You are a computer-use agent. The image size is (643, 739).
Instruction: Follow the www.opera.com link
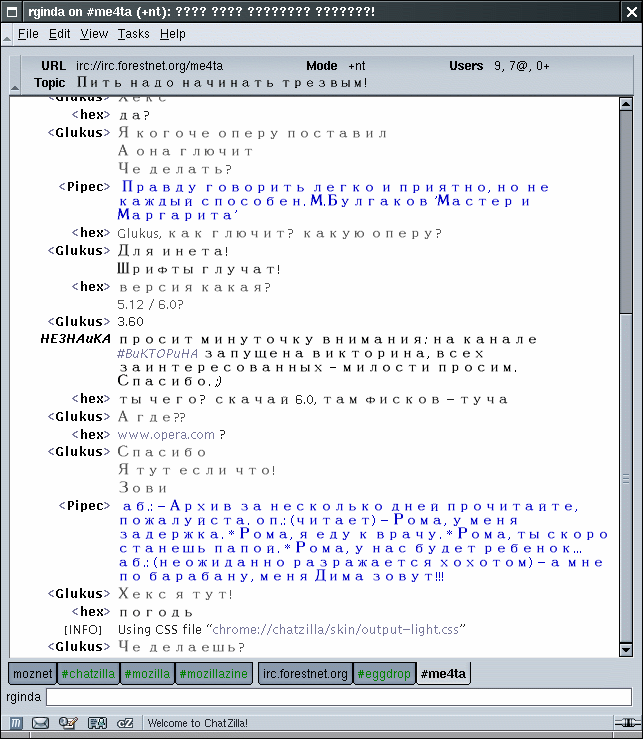(x=166, y=434)
